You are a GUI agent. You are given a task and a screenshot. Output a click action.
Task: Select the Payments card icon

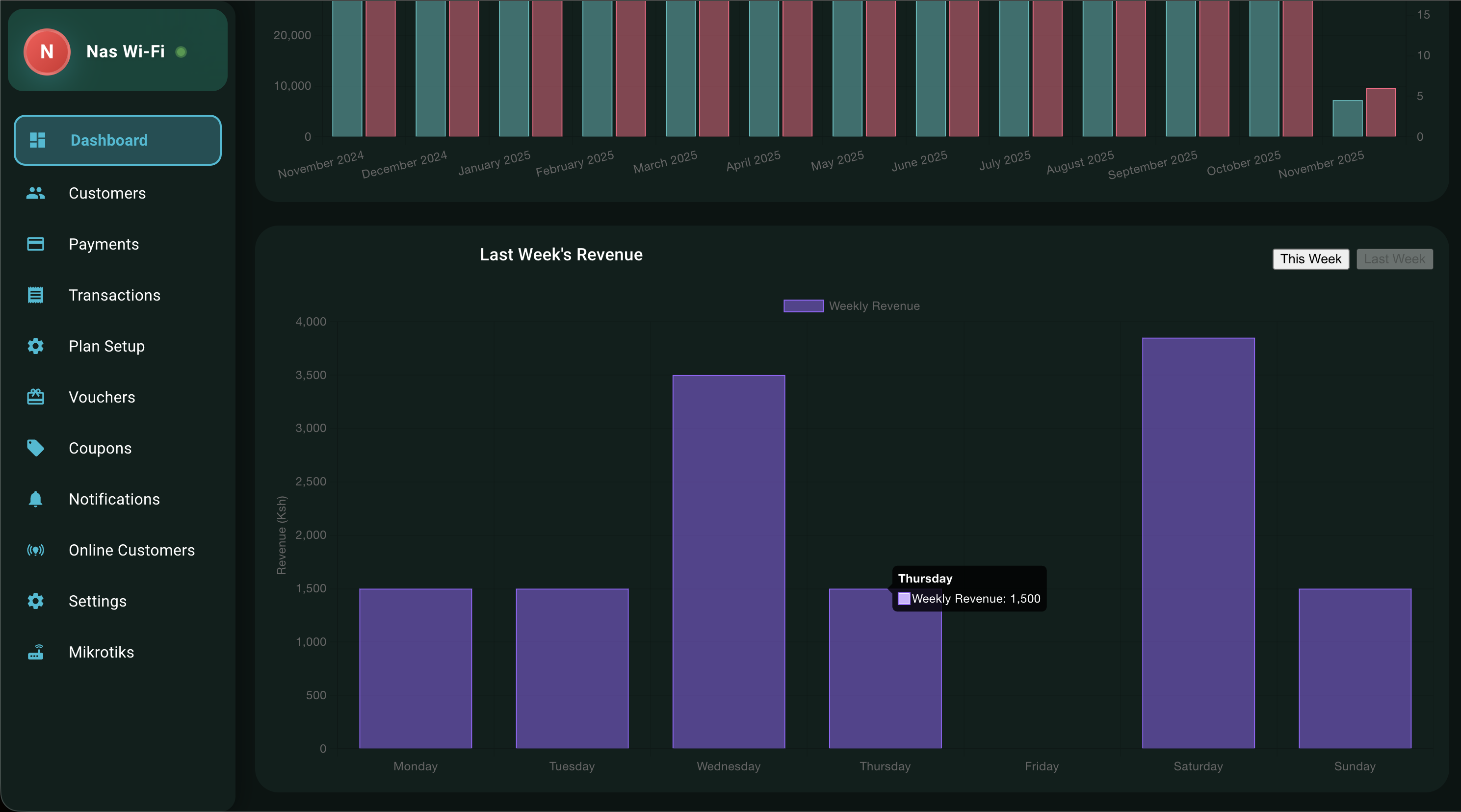(x=35, y=244)
